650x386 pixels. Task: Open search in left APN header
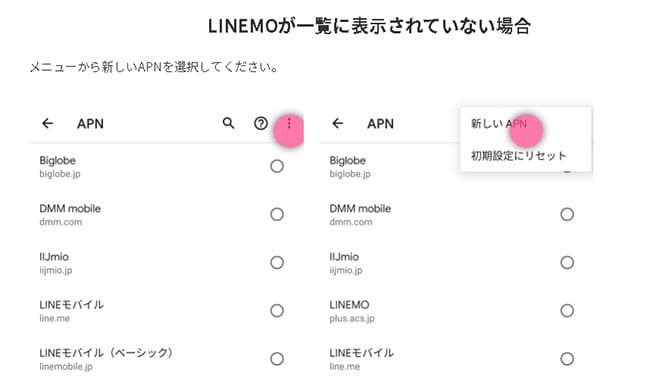[x=228, y=123]
